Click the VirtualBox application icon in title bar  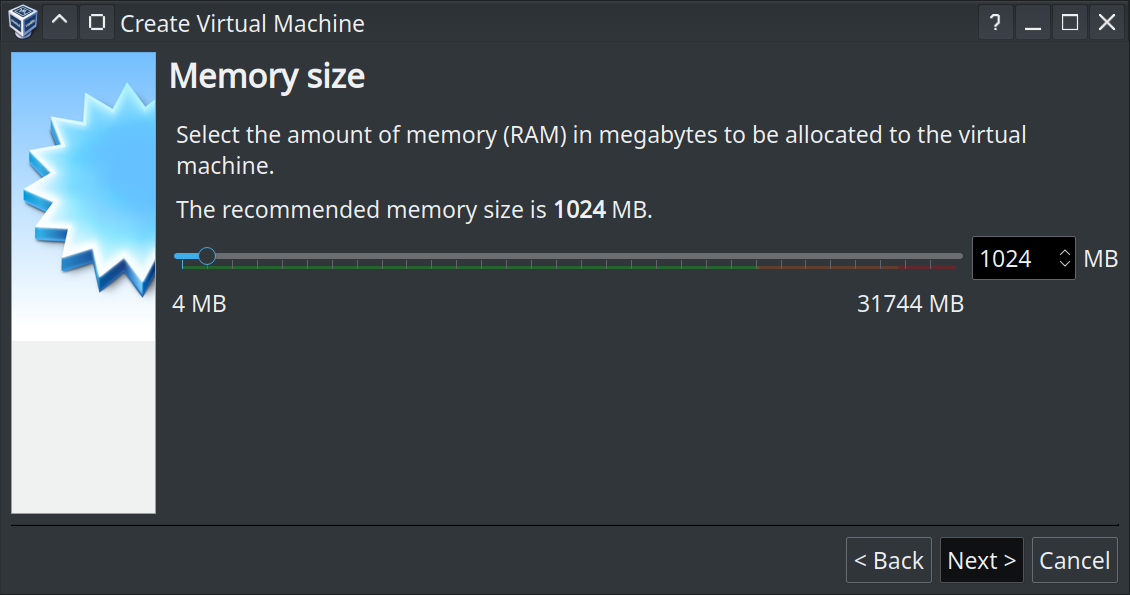(x=22, y=21)
